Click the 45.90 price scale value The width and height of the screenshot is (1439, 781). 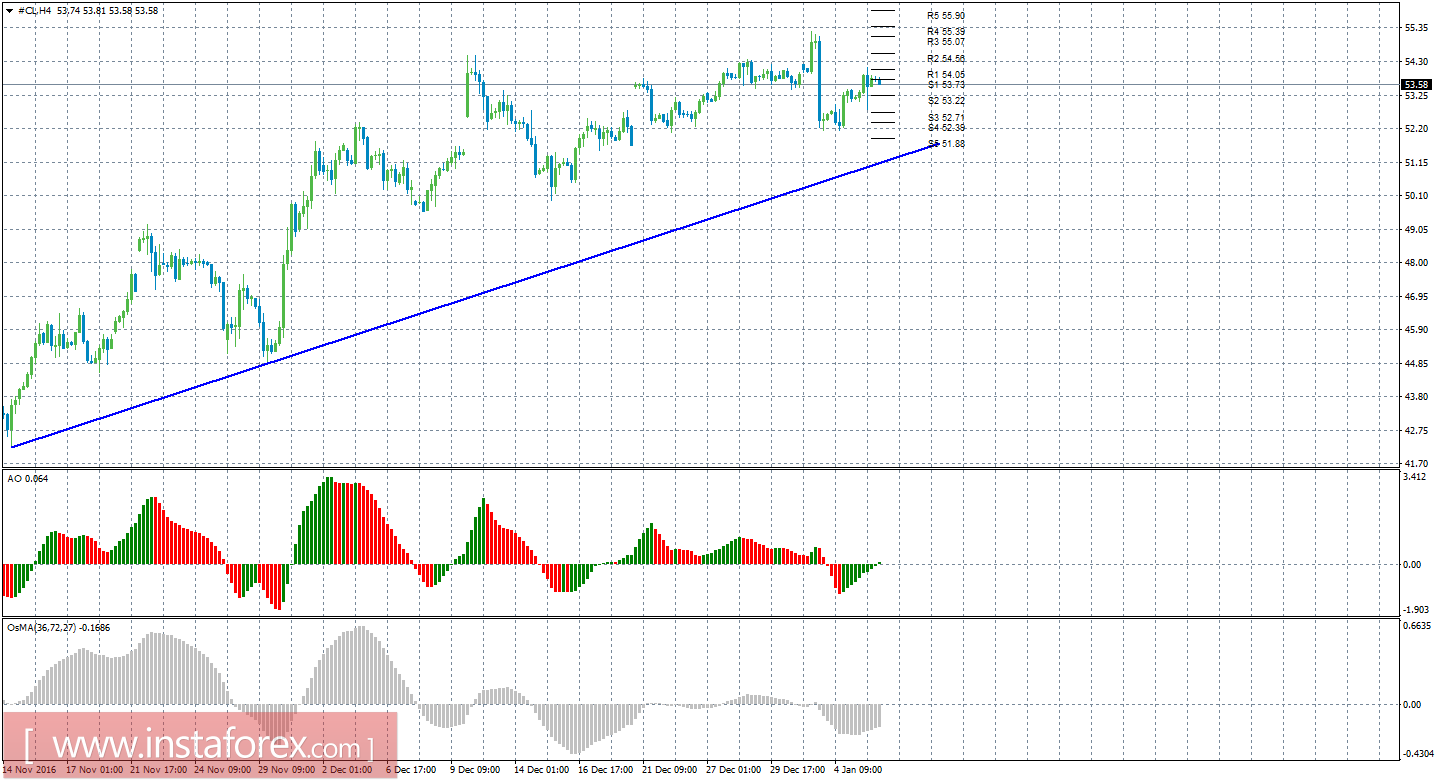1416,330
